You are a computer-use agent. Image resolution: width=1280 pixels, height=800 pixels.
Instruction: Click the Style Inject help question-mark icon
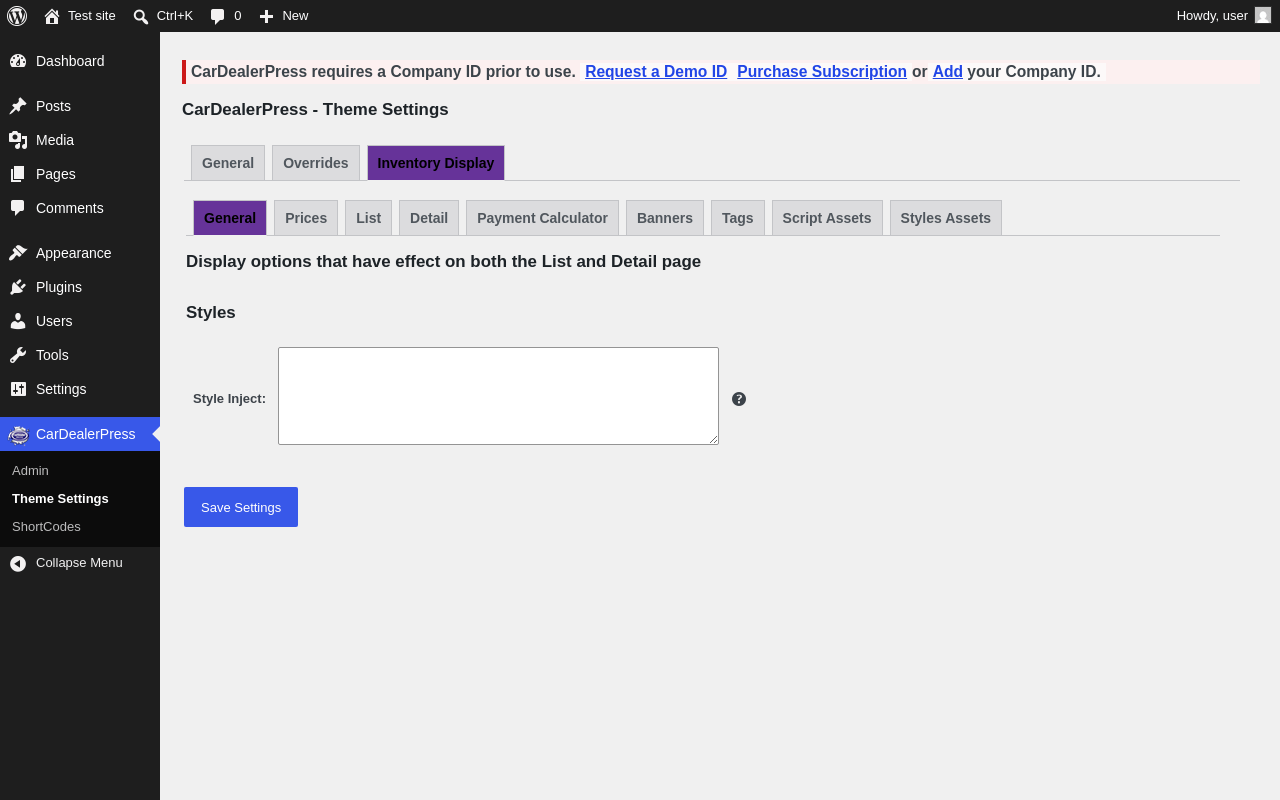click(x=739, y=399)
